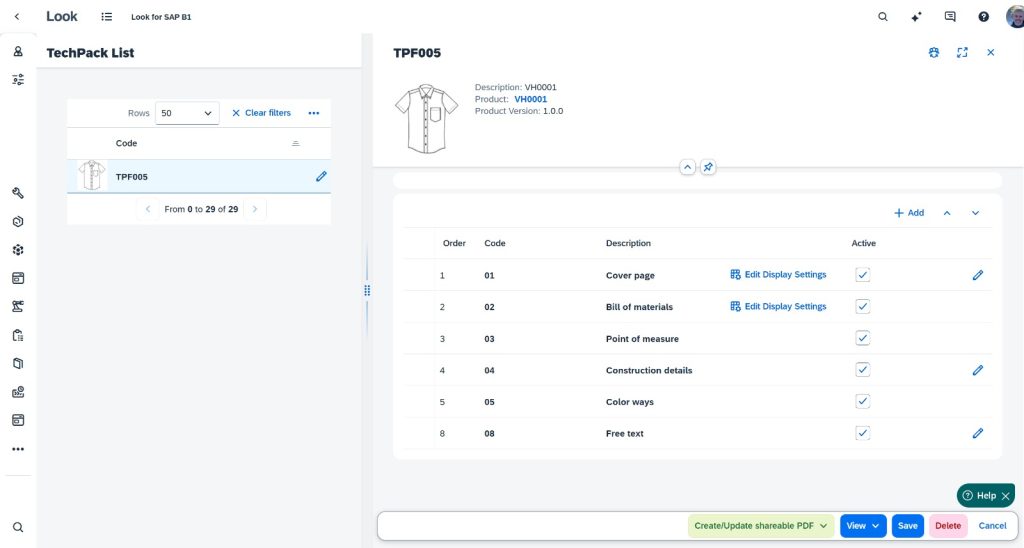
Task: Click the shirt thumbnail in TPF005 row
Action: 92,176
